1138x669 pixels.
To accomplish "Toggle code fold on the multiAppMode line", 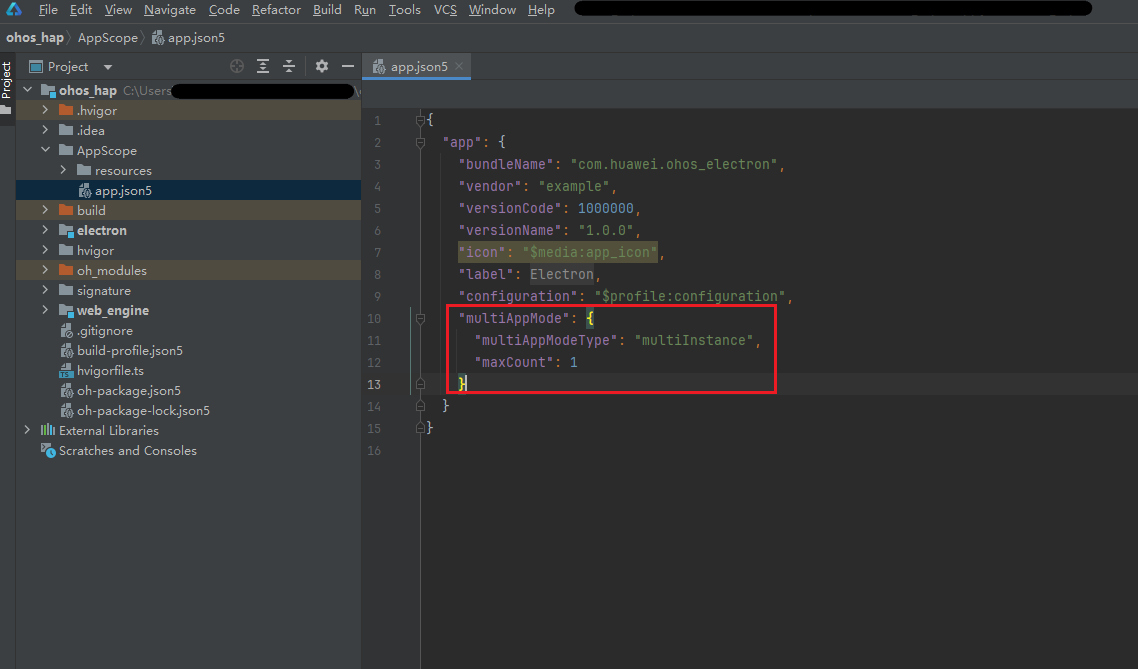I will coord(421,319).
